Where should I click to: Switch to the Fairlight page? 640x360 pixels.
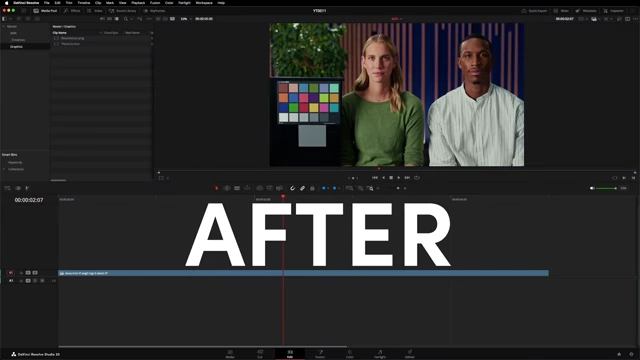point(380,354)
